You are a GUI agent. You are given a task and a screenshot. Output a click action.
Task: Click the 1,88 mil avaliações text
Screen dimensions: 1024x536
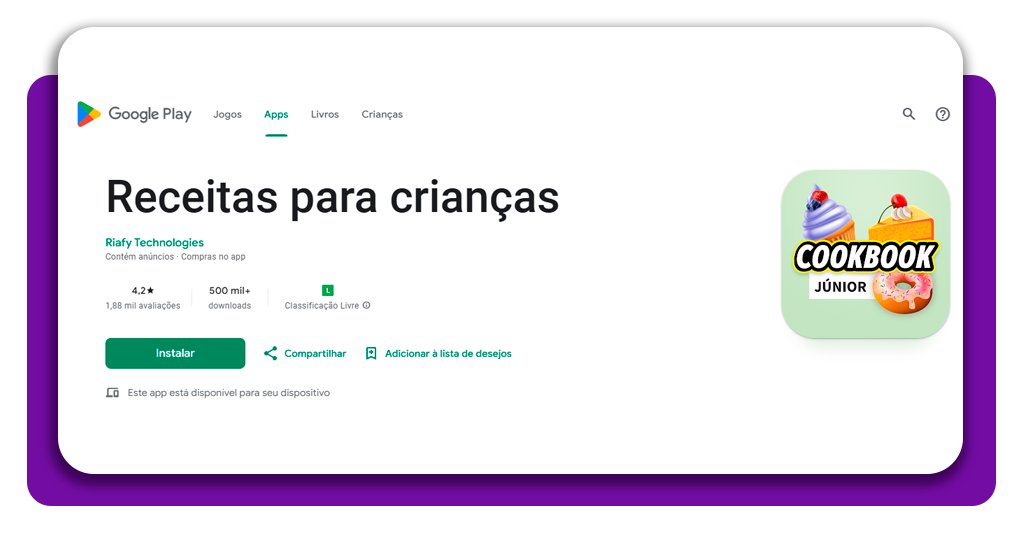143,306
